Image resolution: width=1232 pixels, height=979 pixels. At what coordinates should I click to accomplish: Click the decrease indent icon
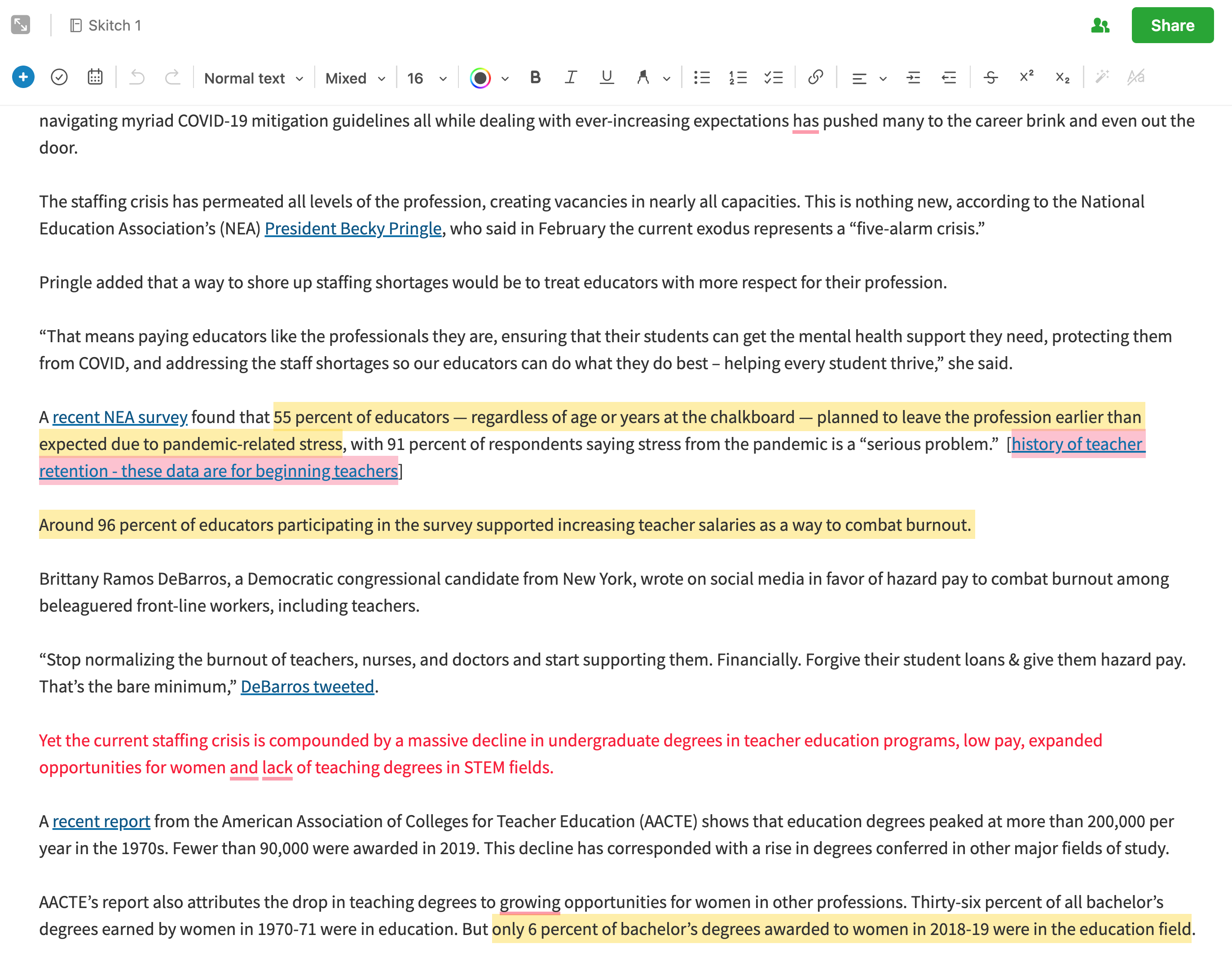pyautogui.click(x=949, y=77)
